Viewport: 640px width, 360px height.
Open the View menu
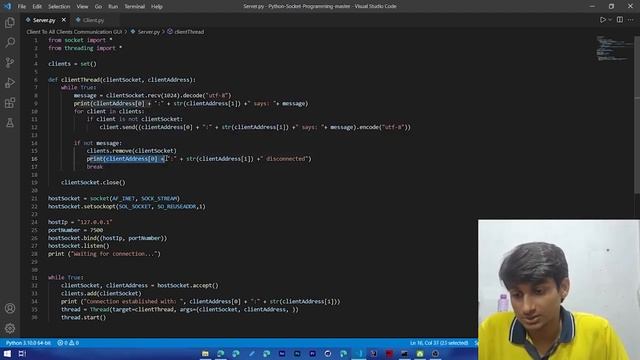point(82,7)
